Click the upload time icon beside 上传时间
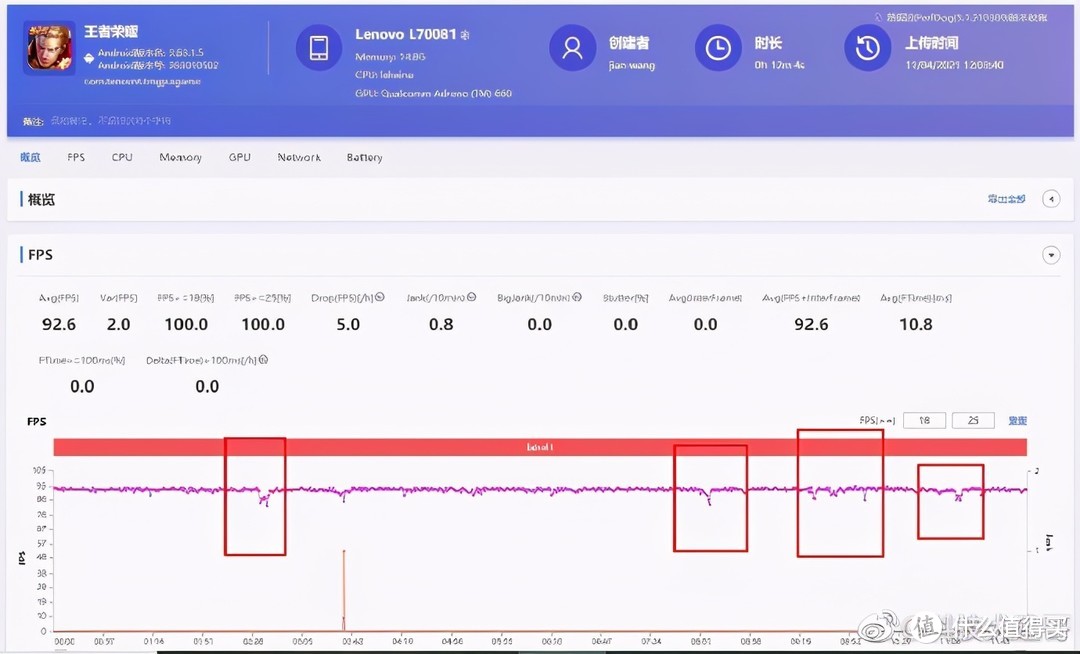Image resolution: width=1080 pixels, height=654 pixels. (x=867, y=47)
